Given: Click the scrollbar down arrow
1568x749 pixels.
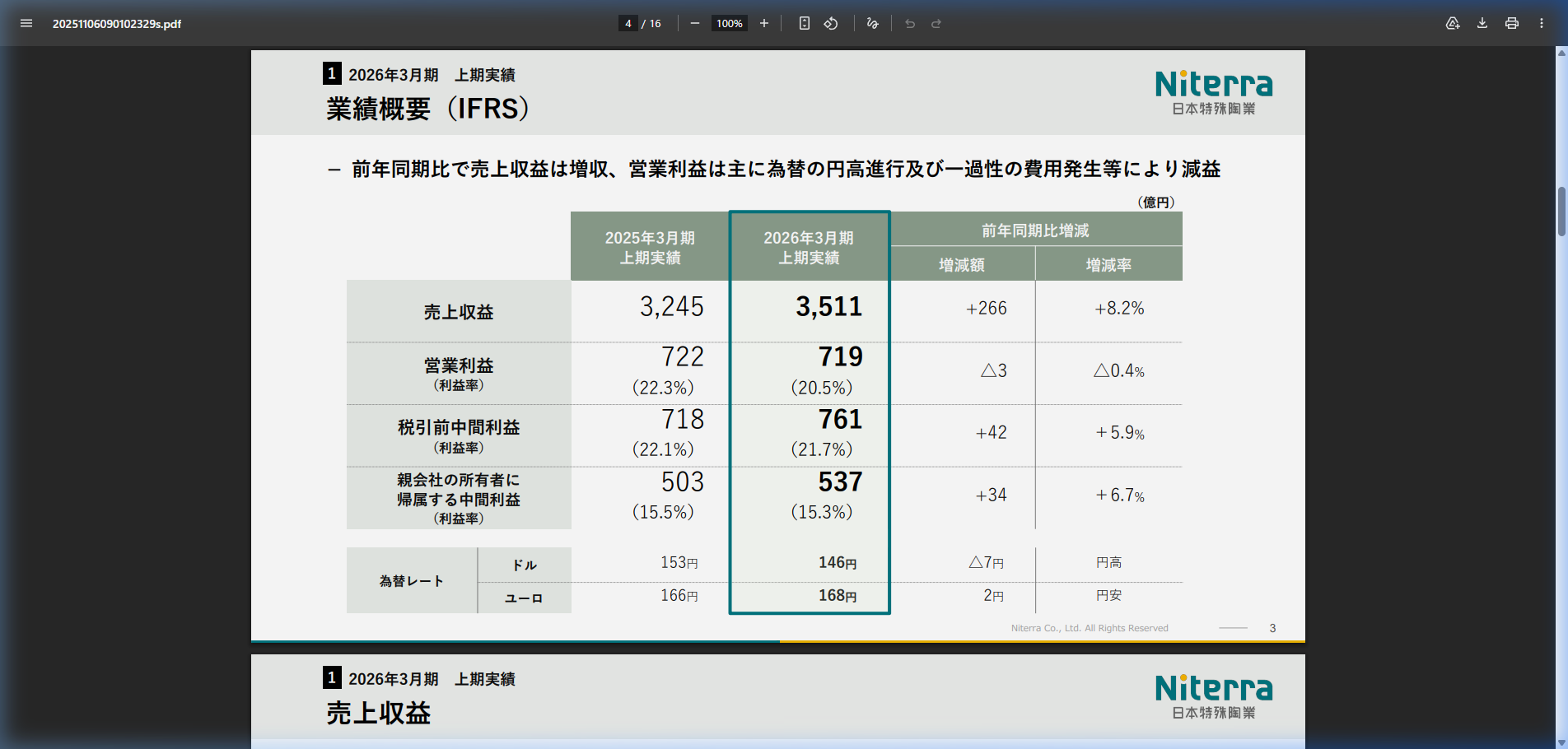Looking at the screenshot, I should point(1561,742).
